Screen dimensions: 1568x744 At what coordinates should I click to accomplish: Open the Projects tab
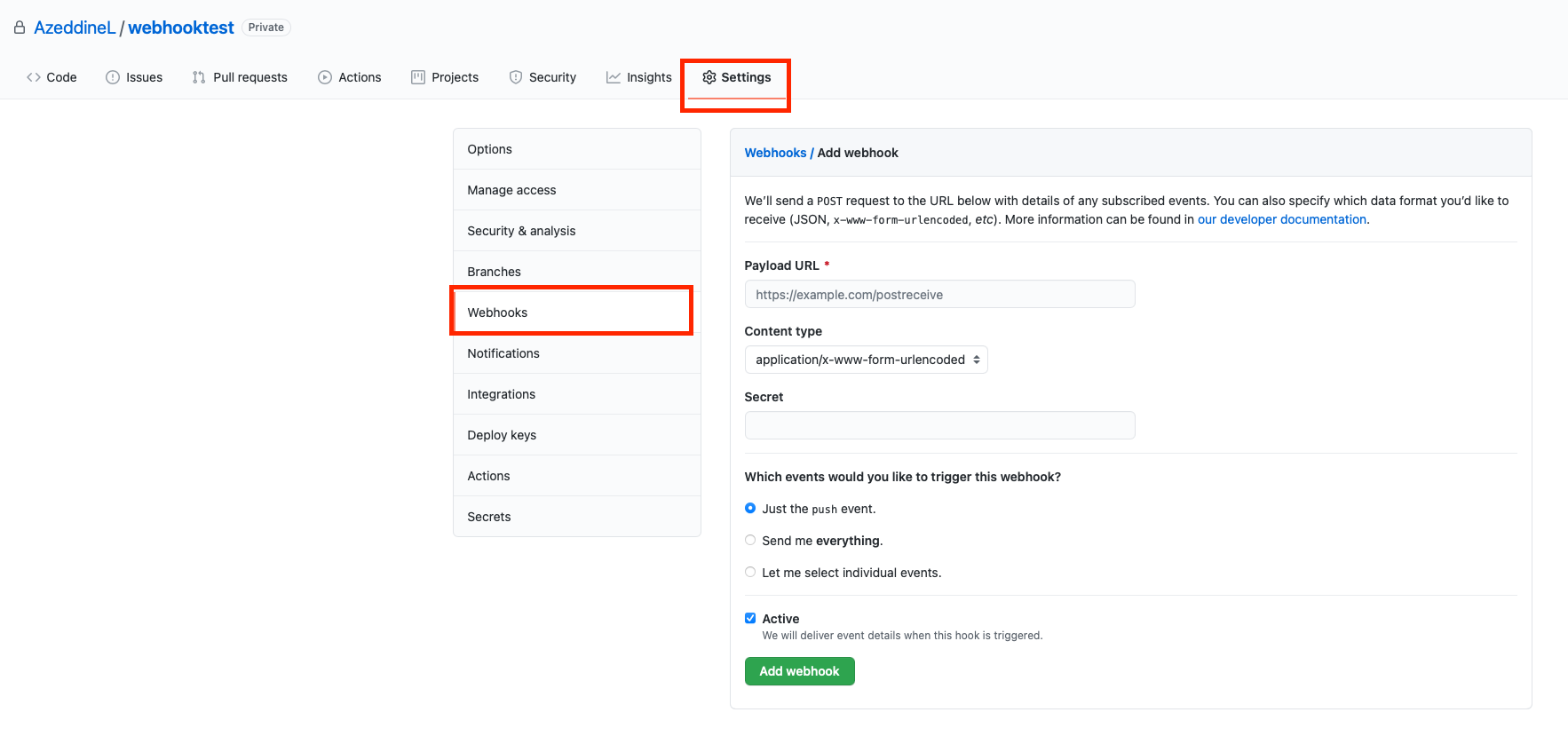click(x=445, y=77)
